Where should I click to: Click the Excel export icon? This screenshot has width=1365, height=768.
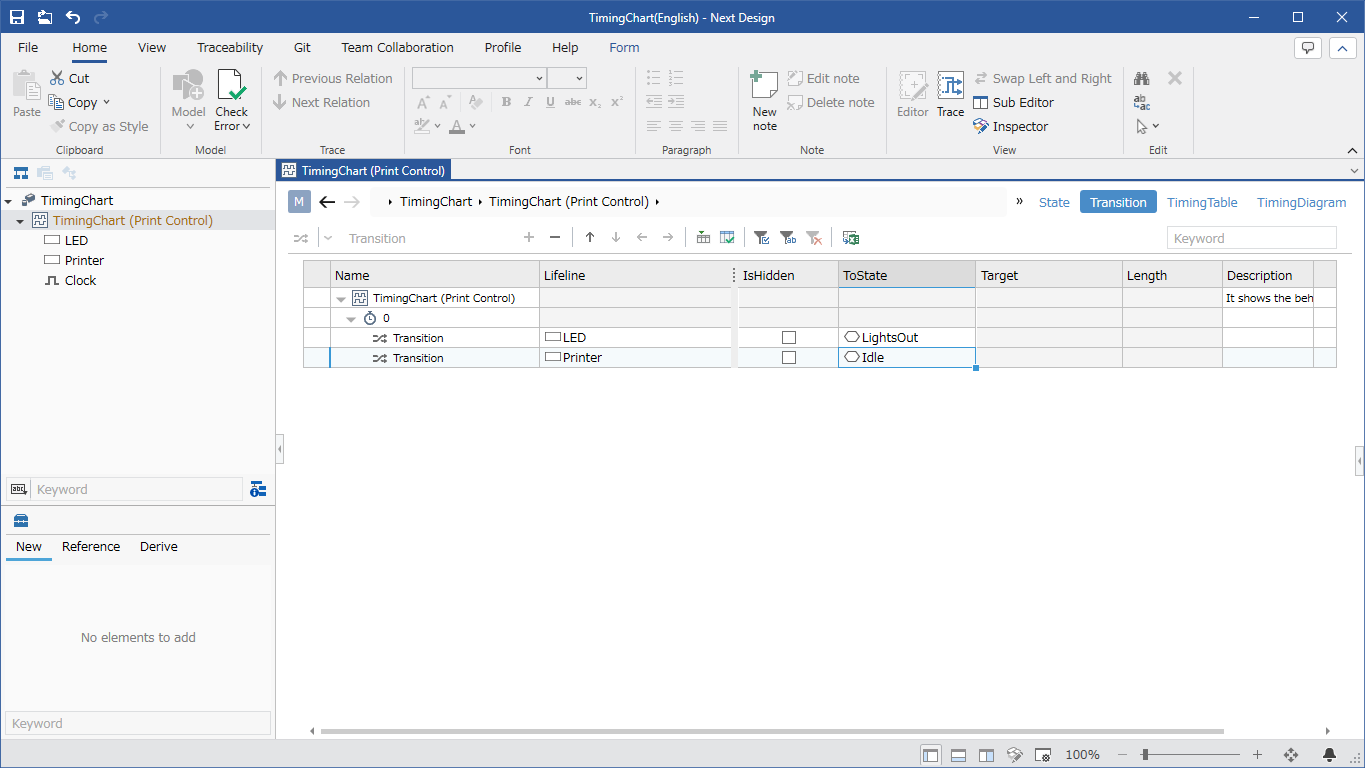pos(851,238)
